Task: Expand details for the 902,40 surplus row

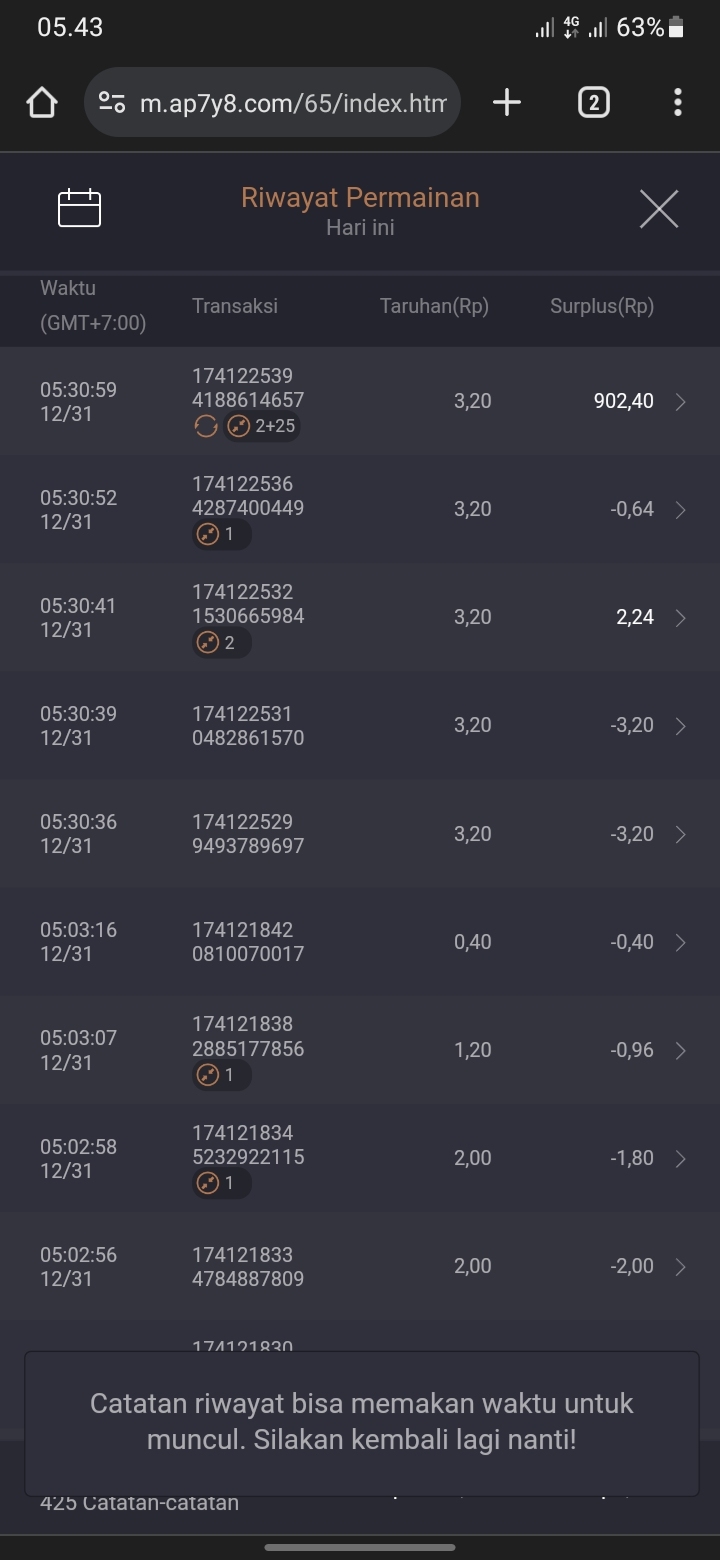Action: pos(681,402)
